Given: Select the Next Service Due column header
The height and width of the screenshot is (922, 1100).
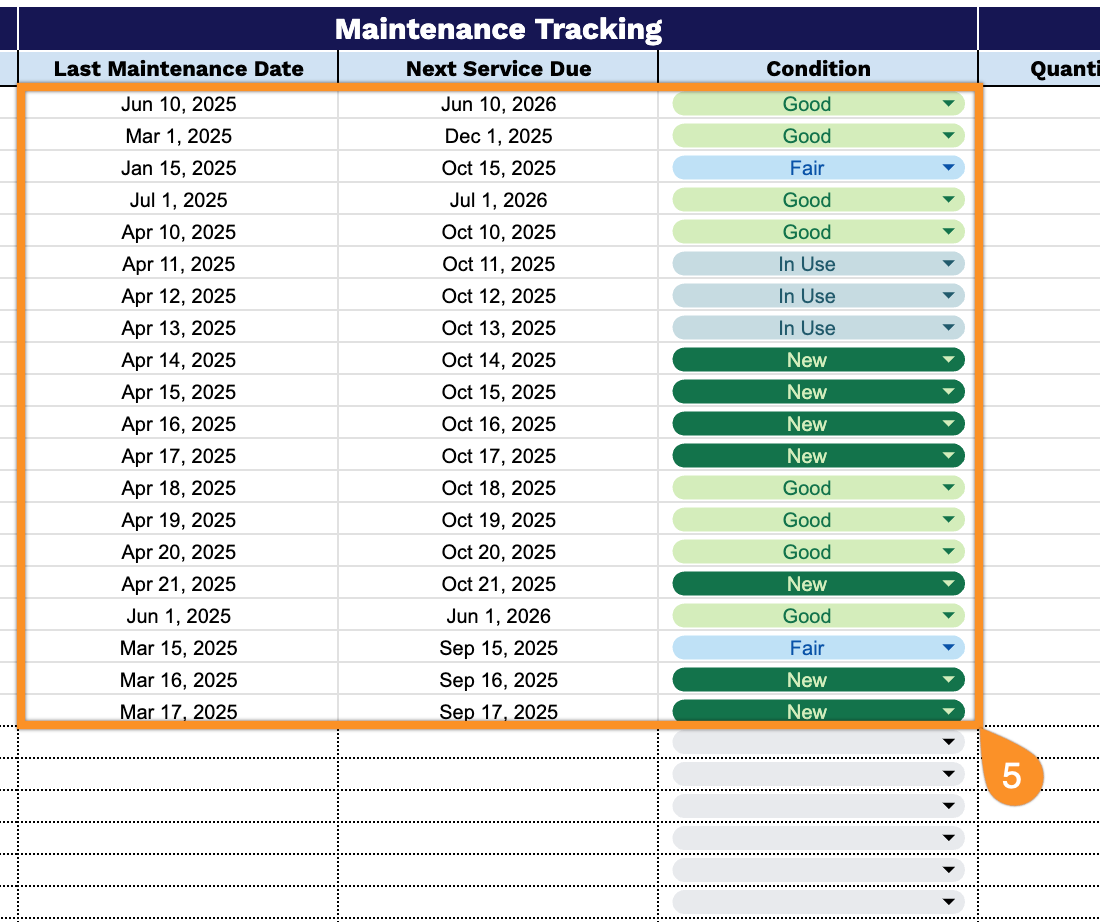Looking at the screenshot, I should [x=498, y=68].
